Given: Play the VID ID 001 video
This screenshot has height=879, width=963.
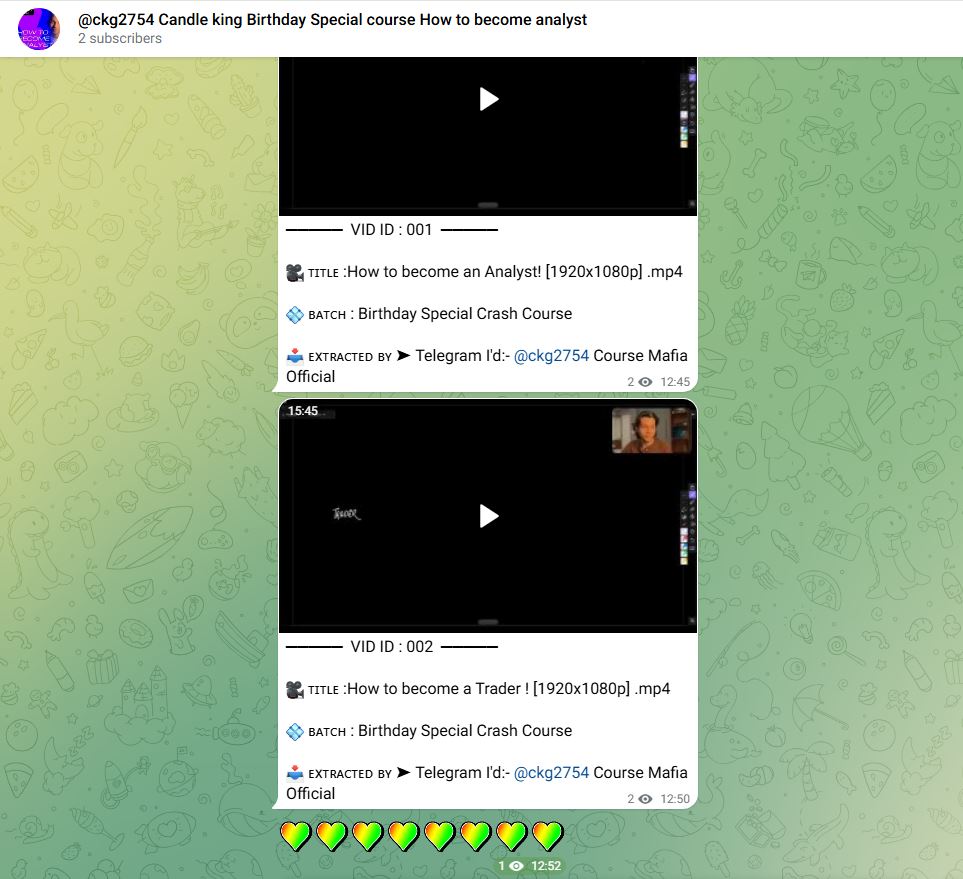Looking at the screenshot, I should tap(488, 99).
